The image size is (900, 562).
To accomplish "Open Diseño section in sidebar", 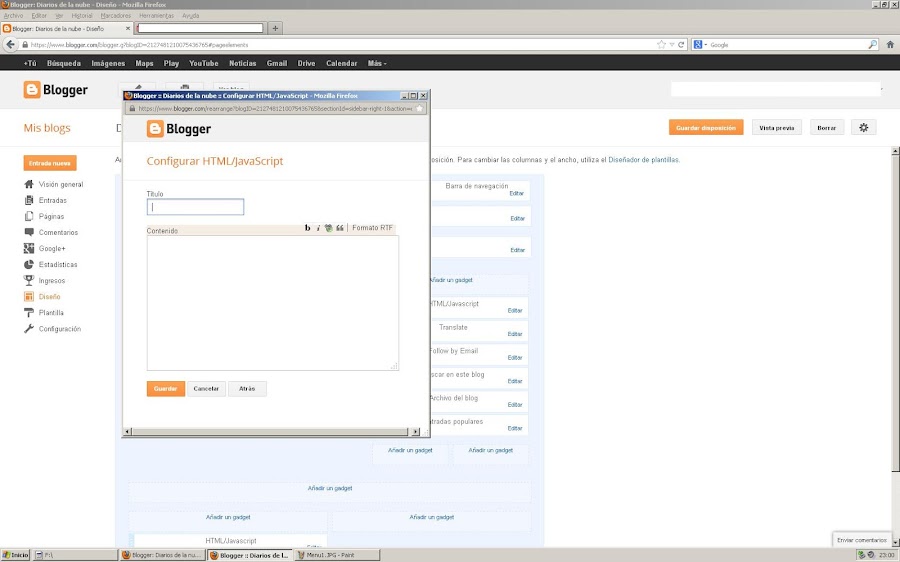I will (49, 297).
